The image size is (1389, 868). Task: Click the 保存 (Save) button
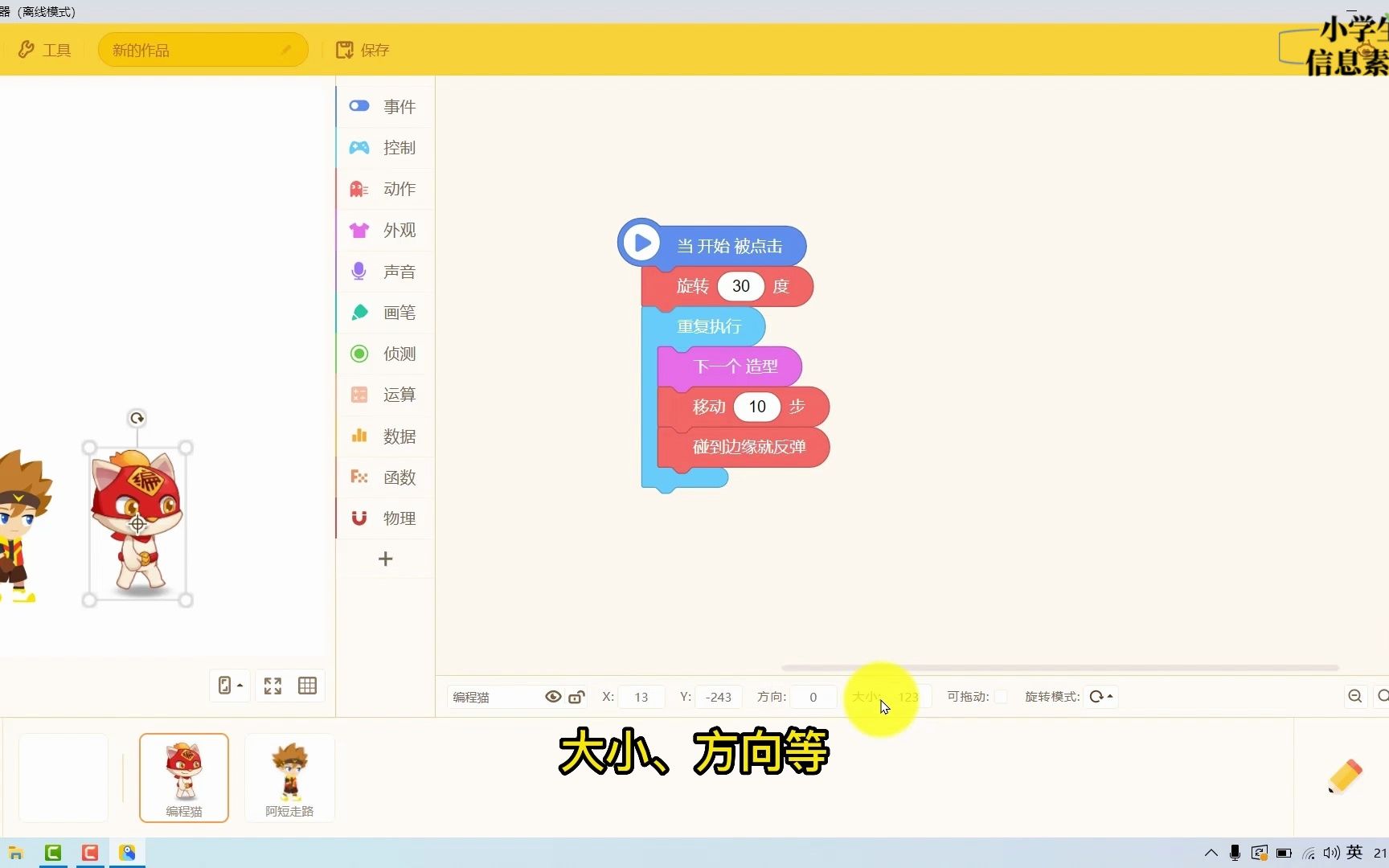click(x=362, y=49)
